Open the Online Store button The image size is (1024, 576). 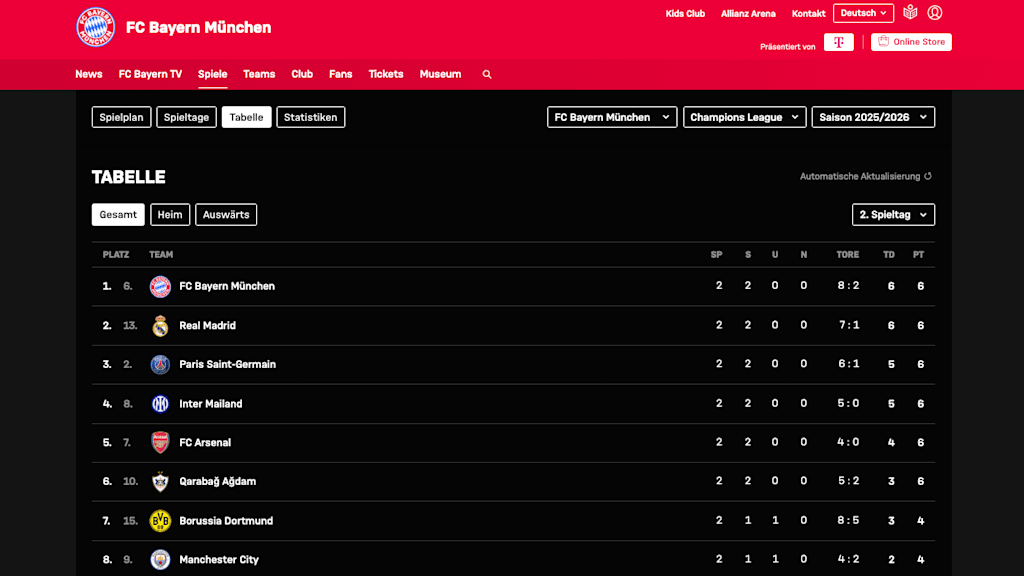(x=911, y=42)
